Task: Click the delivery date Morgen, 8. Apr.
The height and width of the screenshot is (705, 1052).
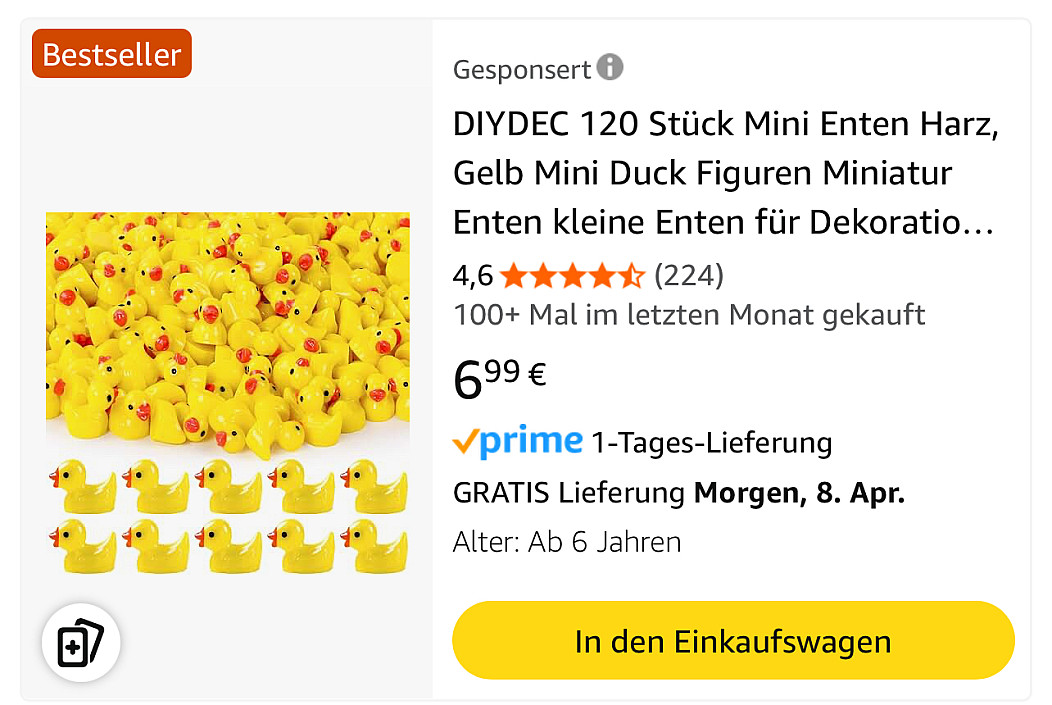Action: (x=799, y=493)
